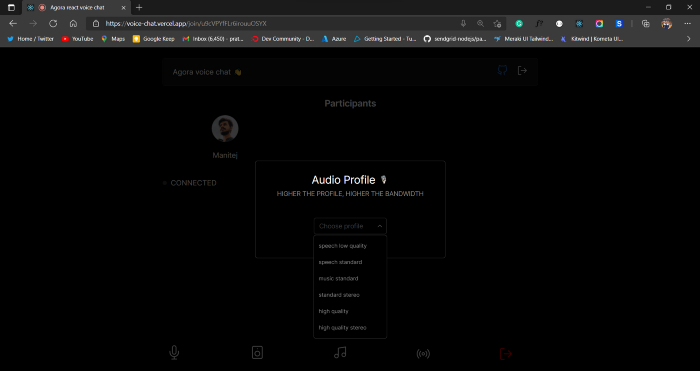Open the Kitwind Kometa UI bookmark
700x371 pixels.
pos(592,39)
